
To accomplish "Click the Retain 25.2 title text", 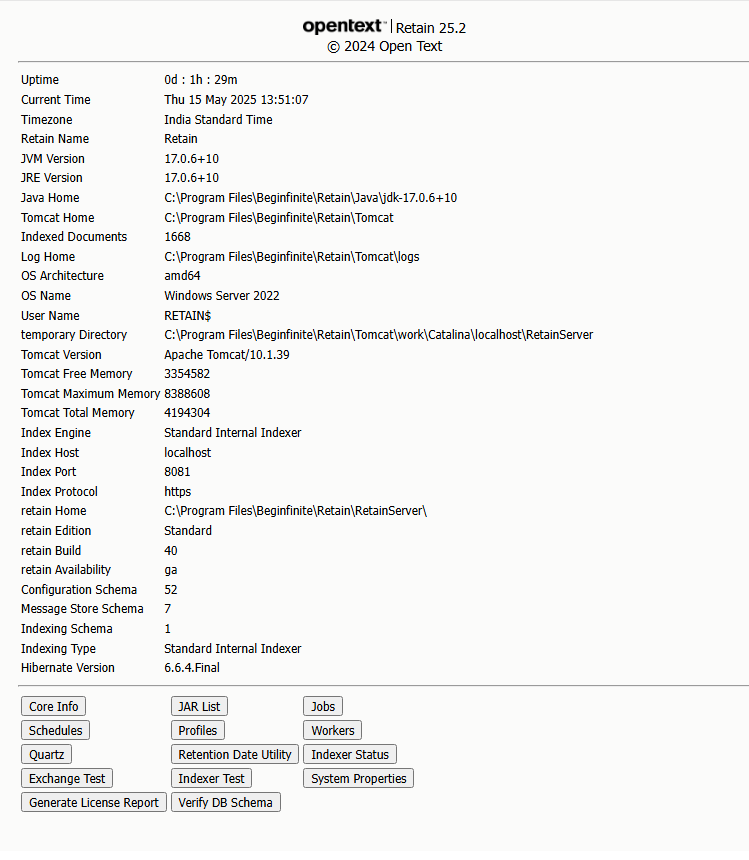I will click(431, 28).
